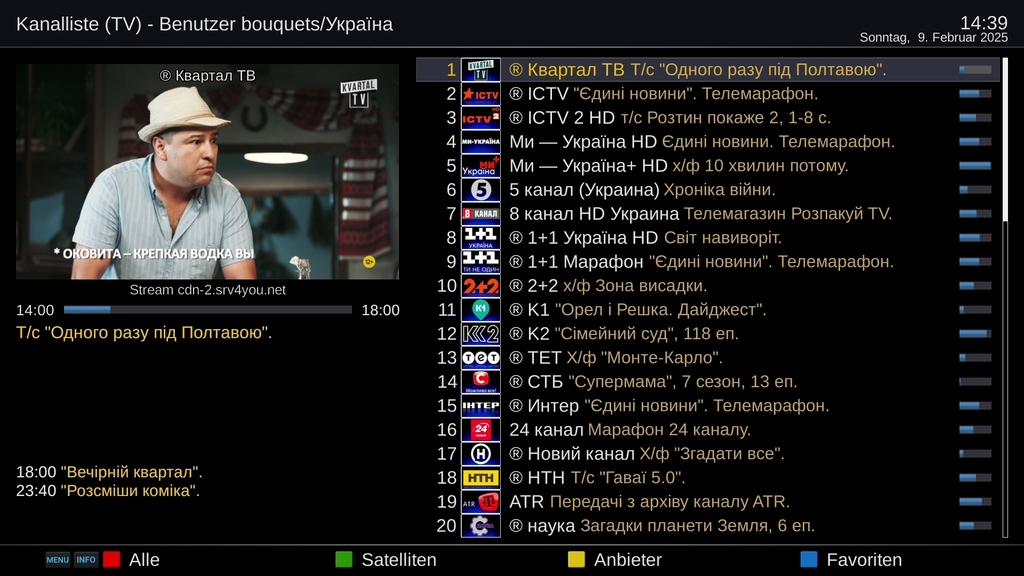The height and width of the screenshot is (576, 1024).
Task: Select the Интер channel row
Action: [708, 406]
